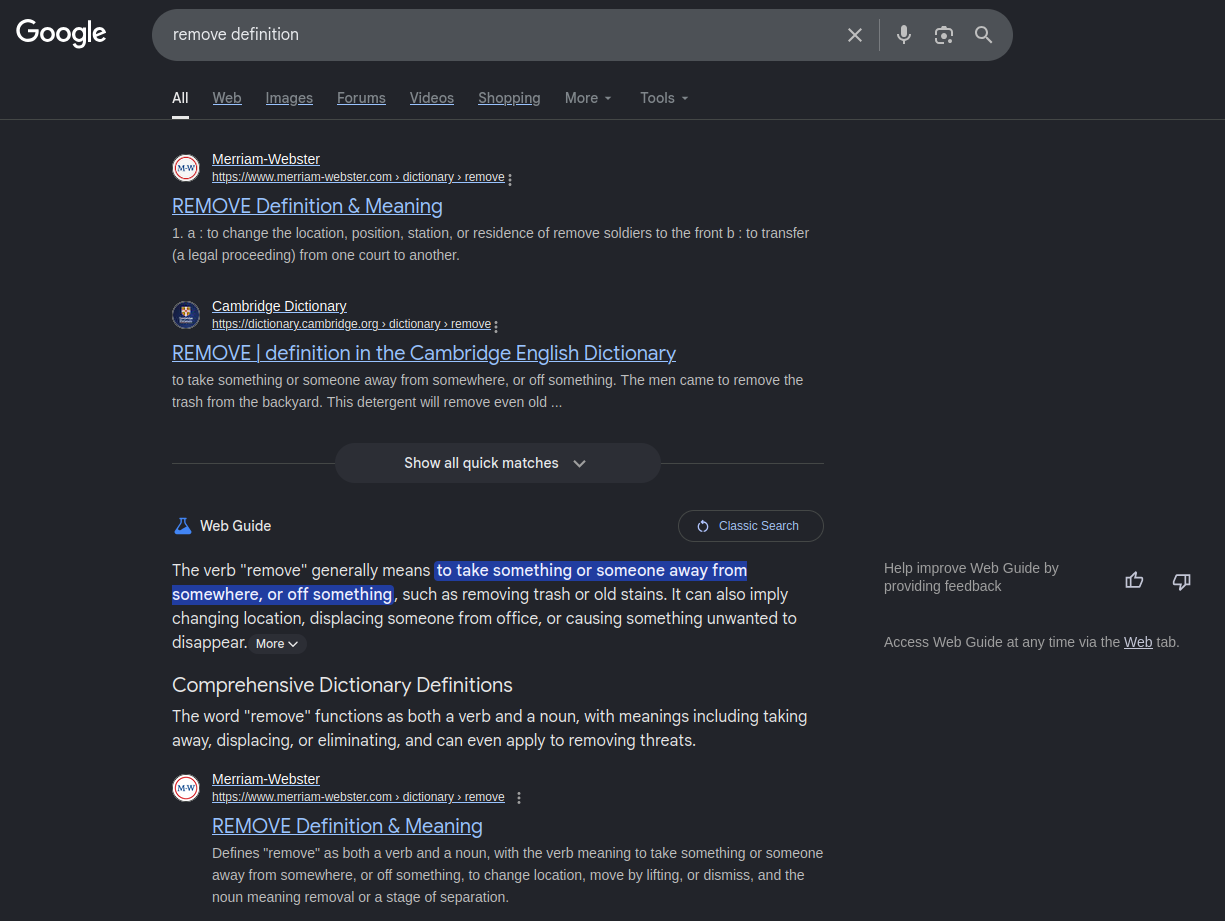Click into the remove definition search field

pyautogui.click(x=500, y=35)
